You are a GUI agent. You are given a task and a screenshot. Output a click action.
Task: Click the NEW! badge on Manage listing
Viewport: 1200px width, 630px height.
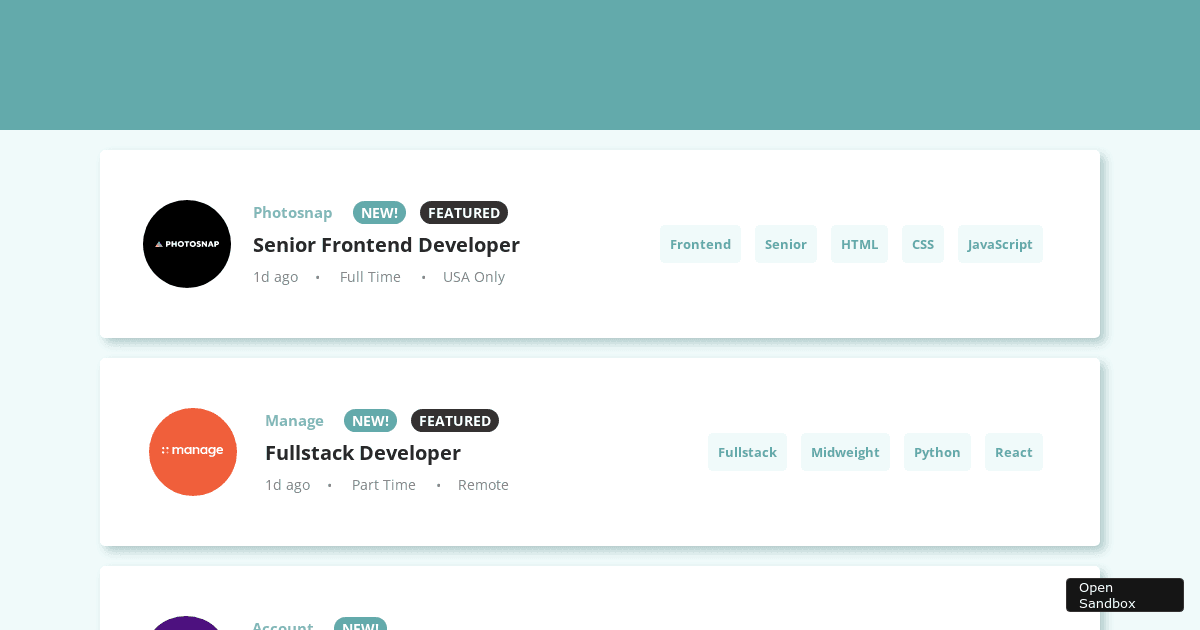click(370, 421)
